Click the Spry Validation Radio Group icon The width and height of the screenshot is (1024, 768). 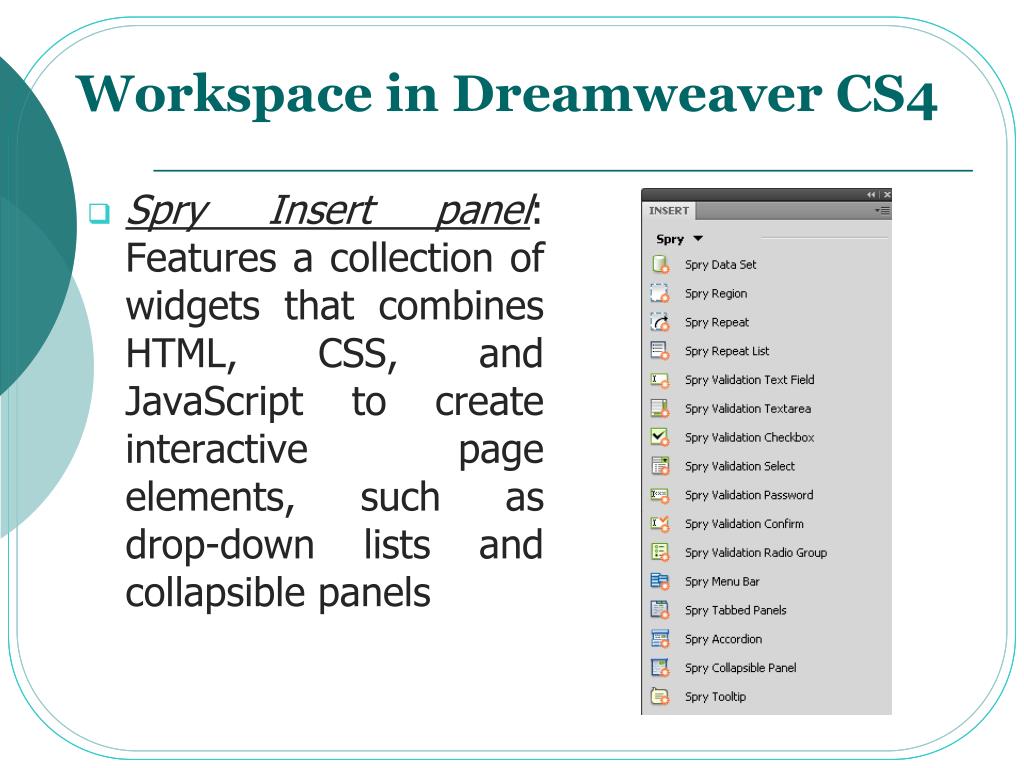pyautogui.click(x=660, y=552)
